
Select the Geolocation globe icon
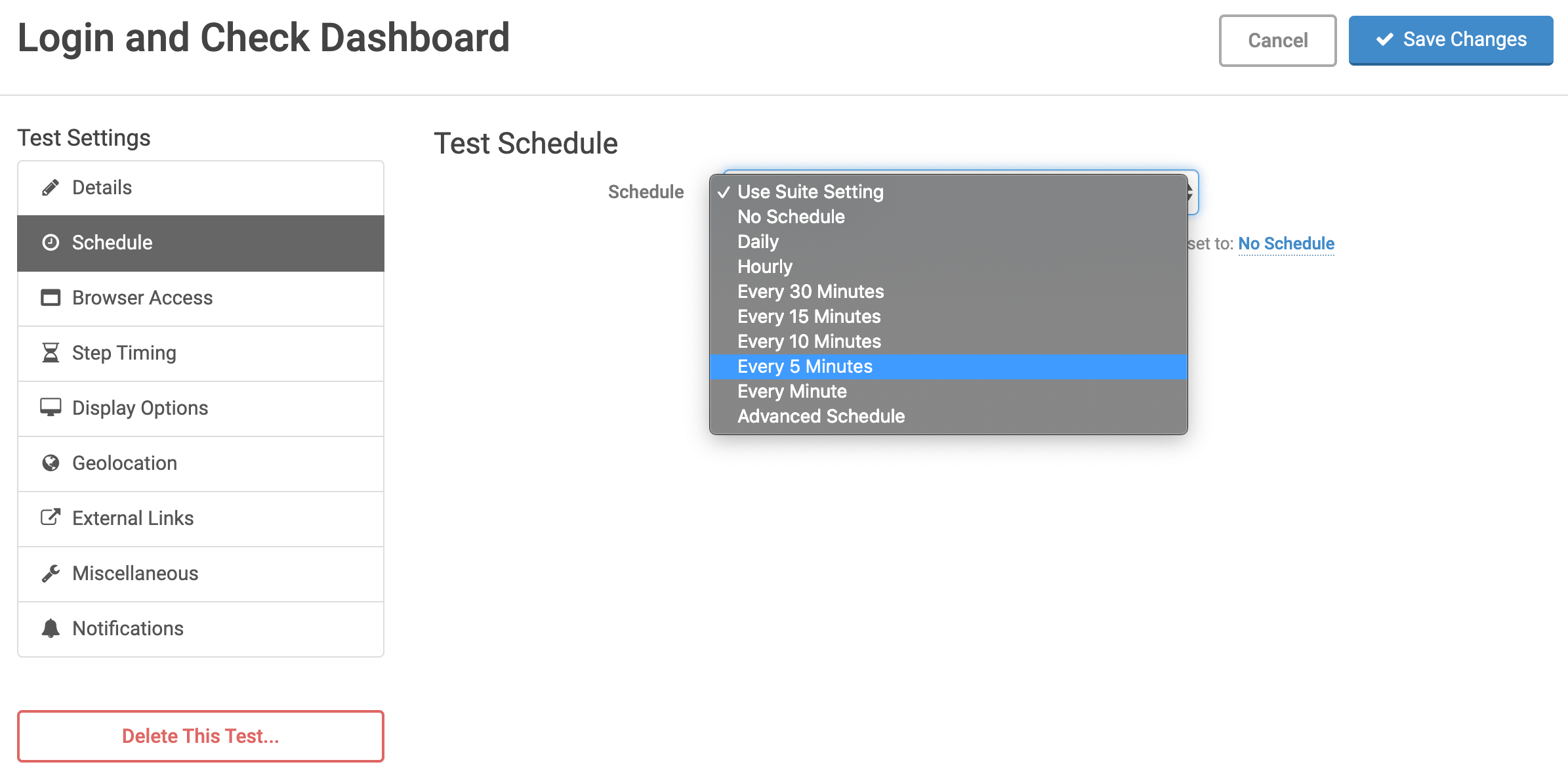pos(51,463)
